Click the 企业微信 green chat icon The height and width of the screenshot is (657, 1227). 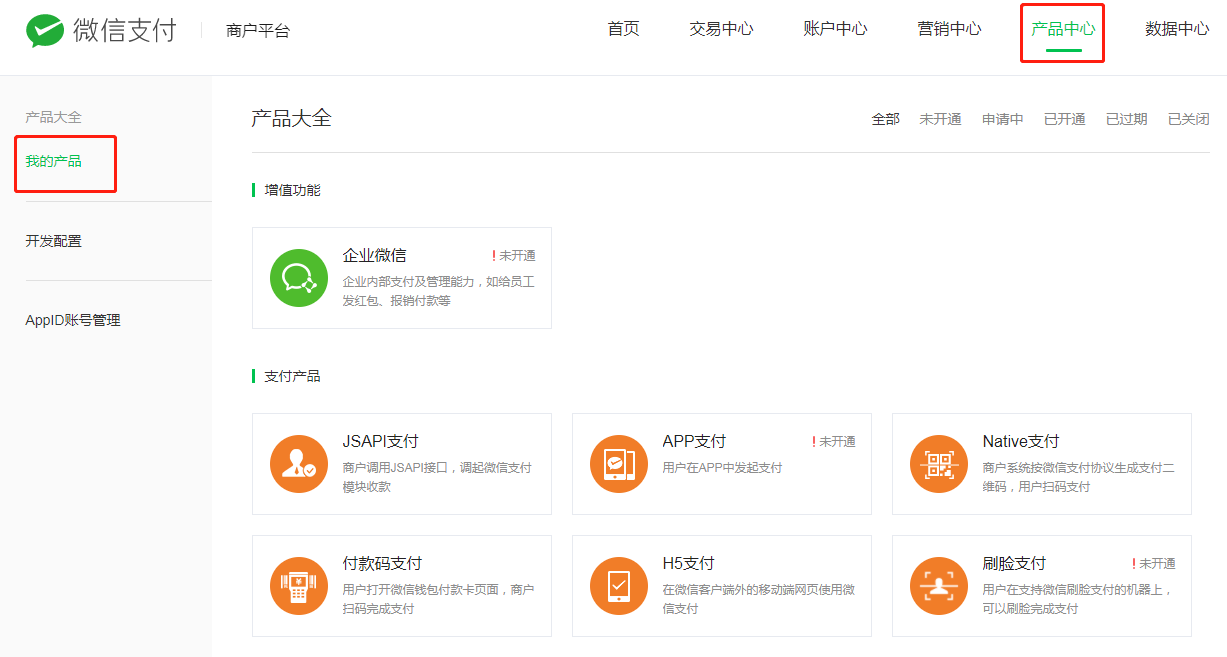(x=299, y=278)
